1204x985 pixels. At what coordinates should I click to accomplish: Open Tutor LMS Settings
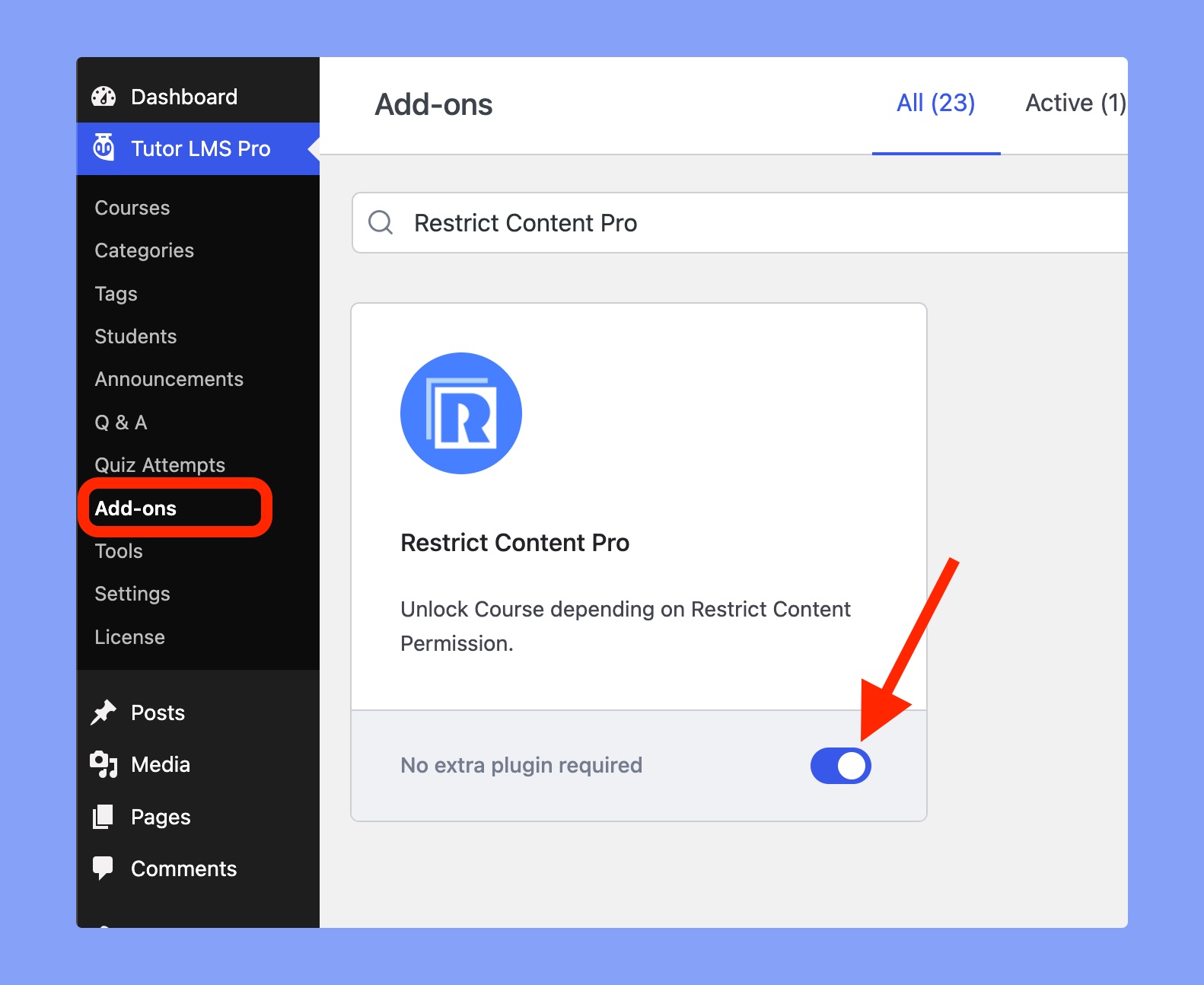pos(132,594)
